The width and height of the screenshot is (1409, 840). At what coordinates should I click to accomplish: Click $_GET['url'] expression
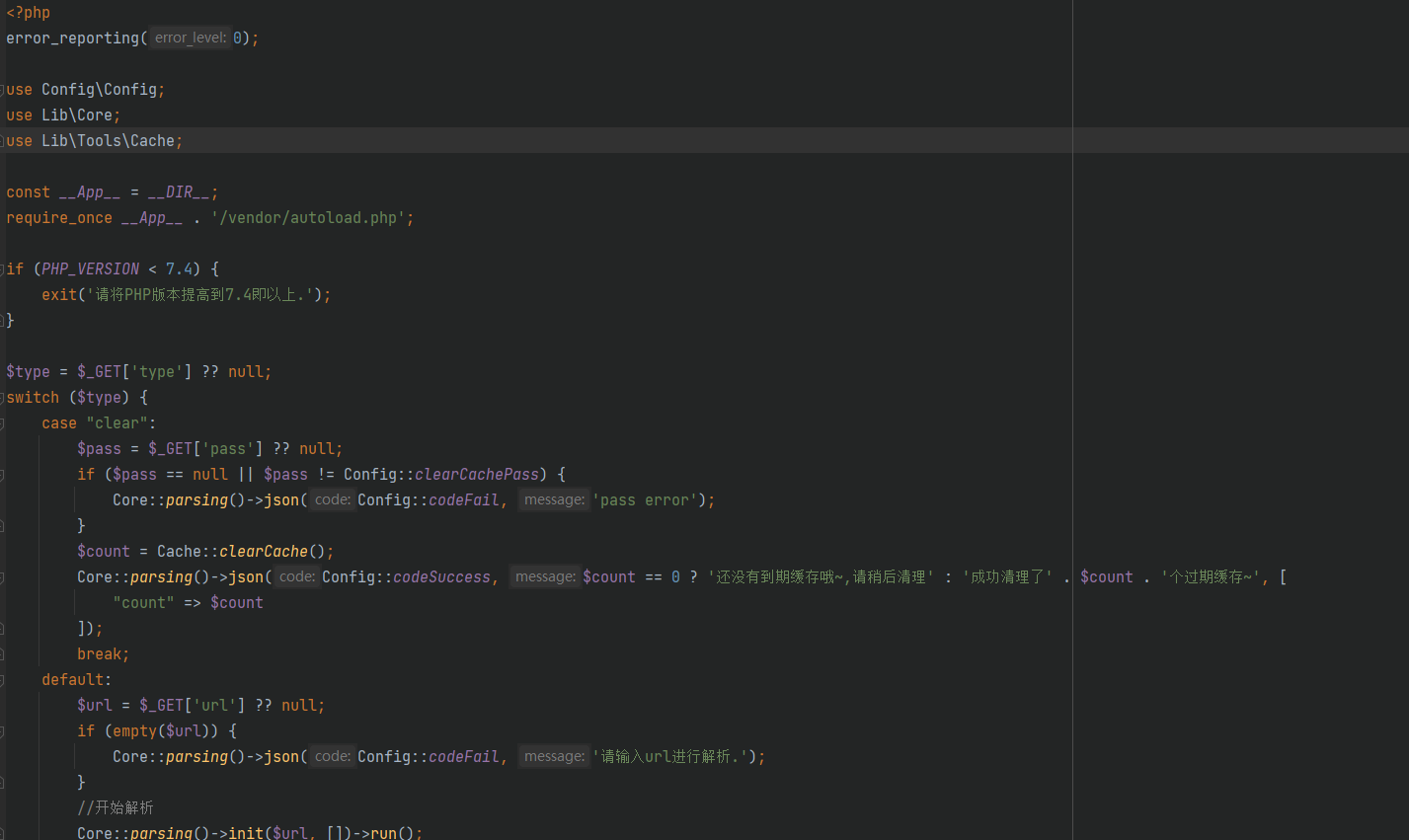coord(193,706)
